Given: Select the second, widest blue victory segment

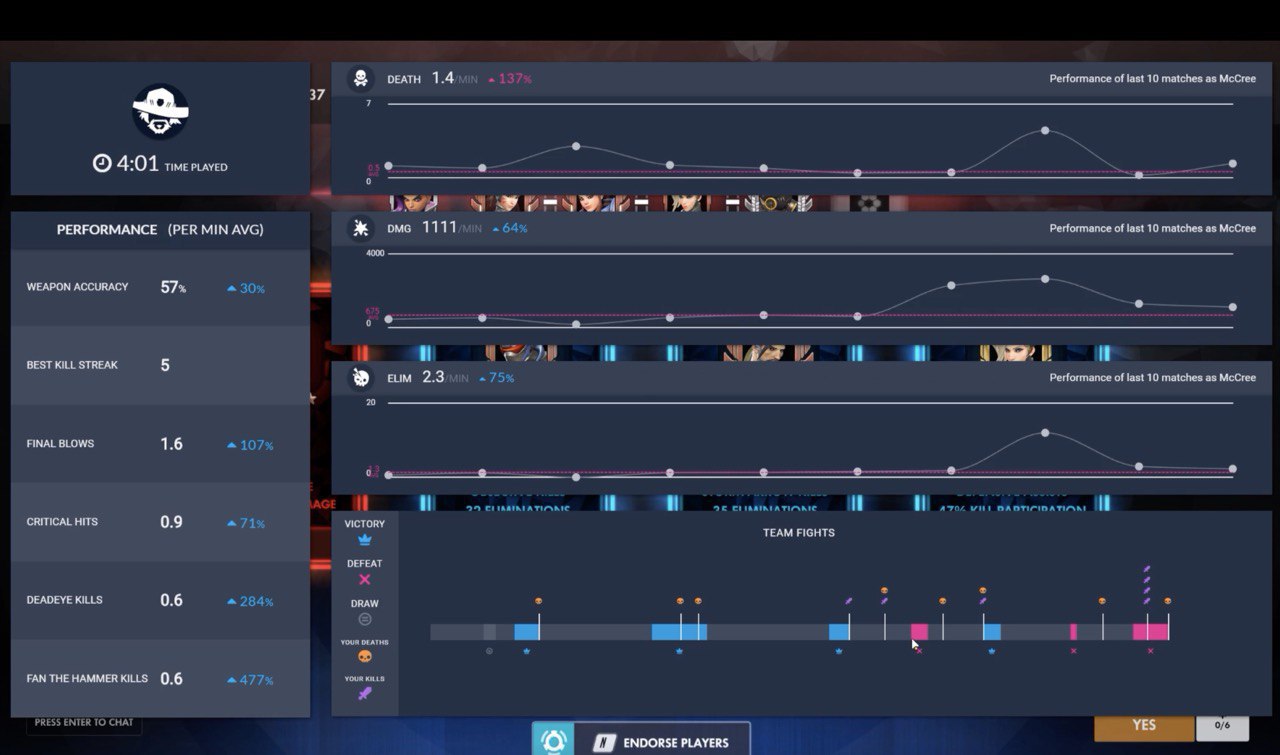Looking at the screenshot, I should (x=679, y=632).
